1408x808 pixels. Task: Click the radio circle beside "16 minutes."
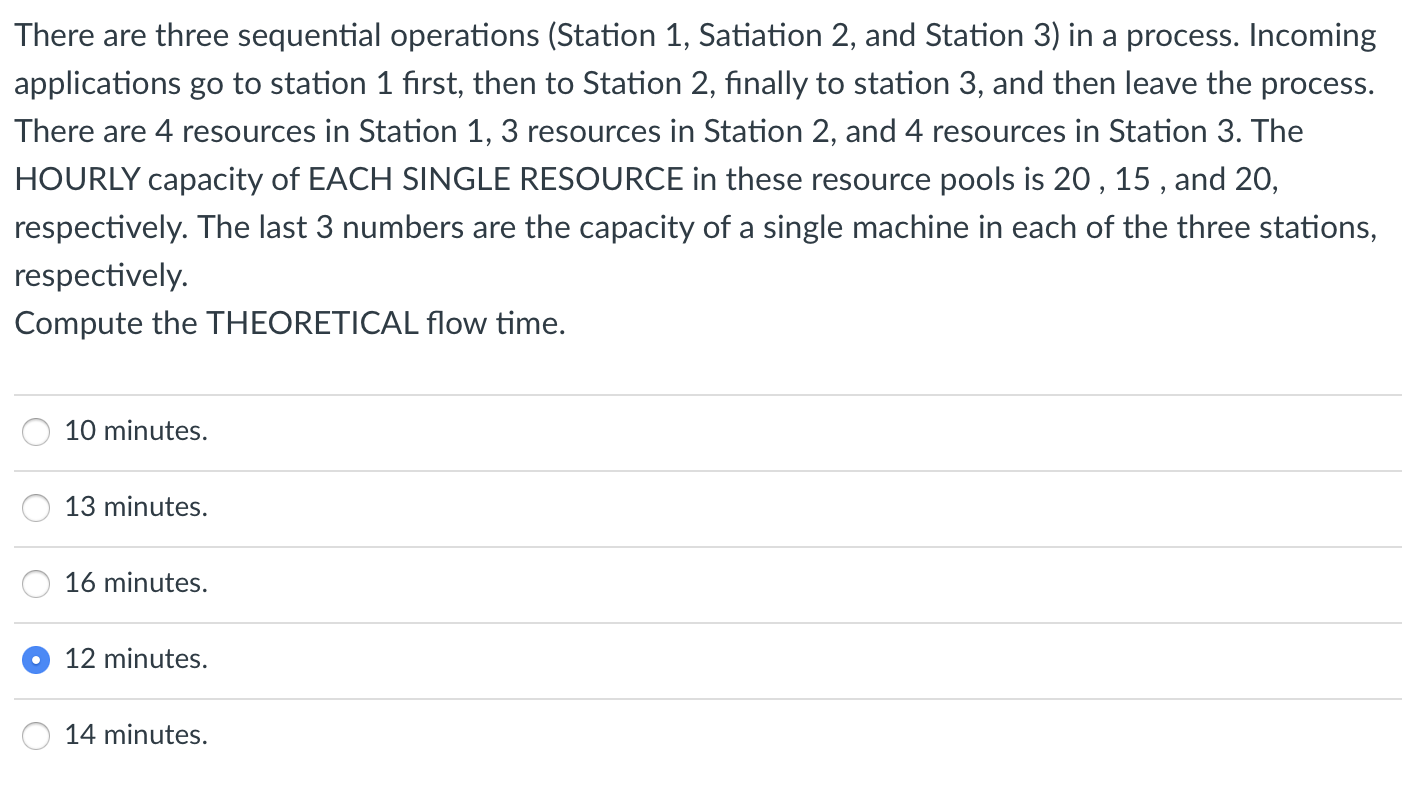(36, 584)
